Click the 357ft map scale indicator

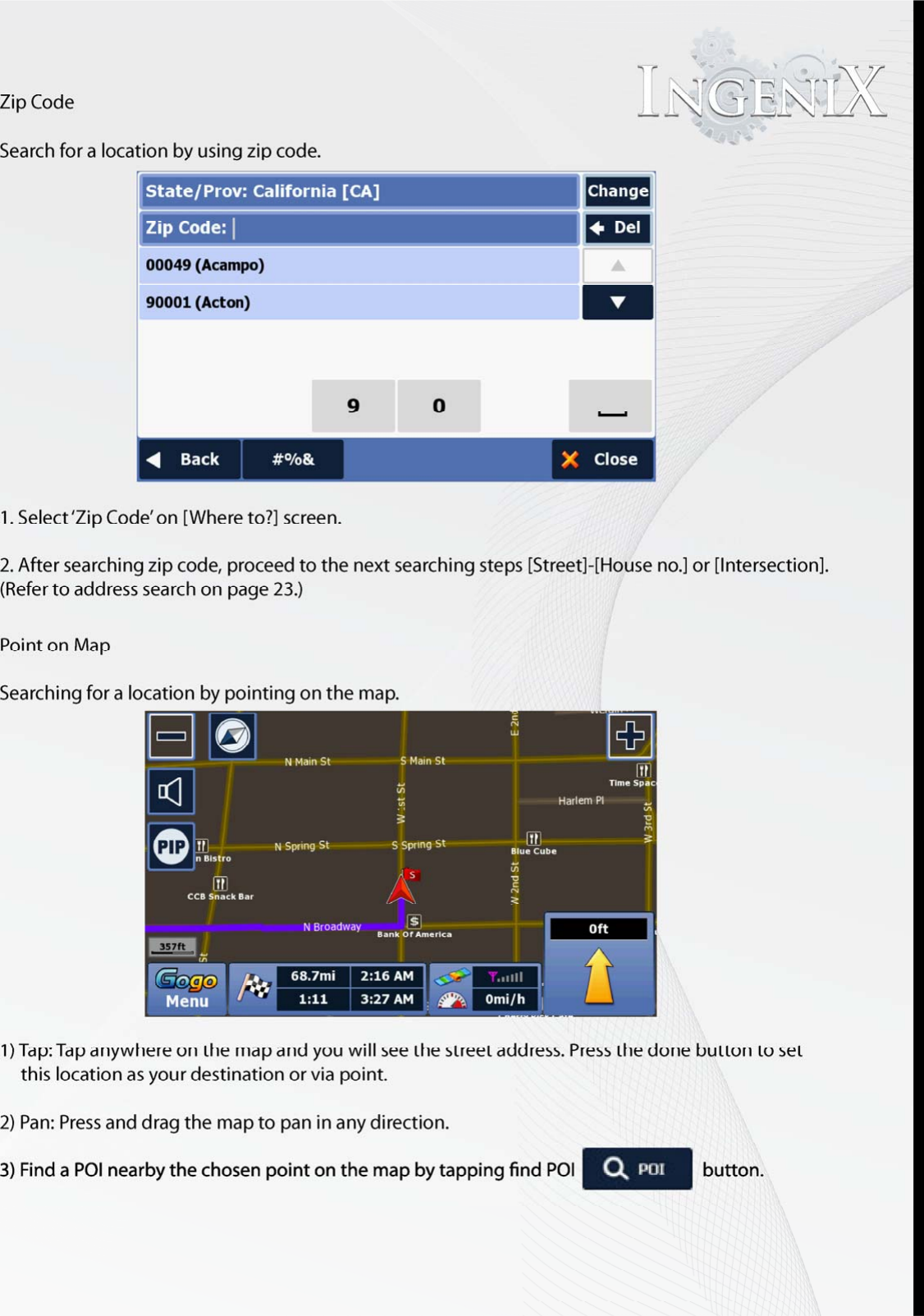pyautogui.click(x=172, y=947)
